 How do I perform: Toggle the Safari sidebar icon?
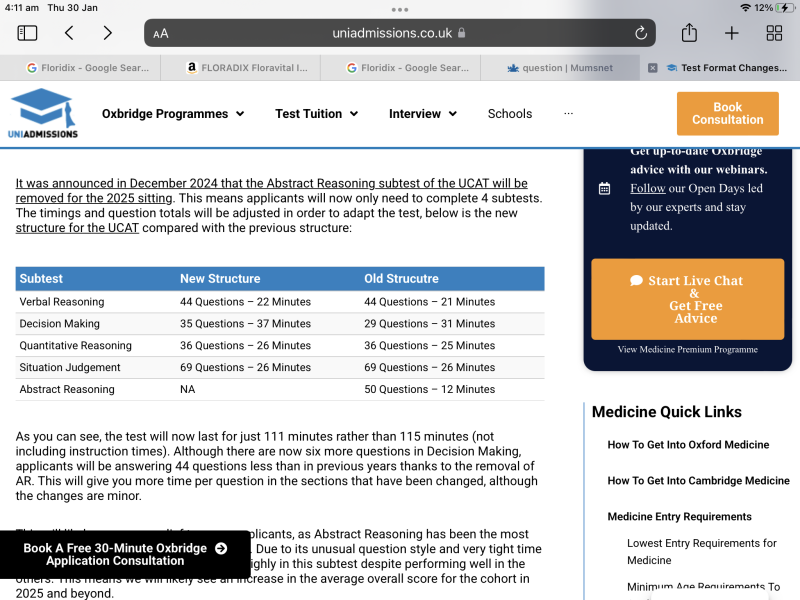coord(27,33)
